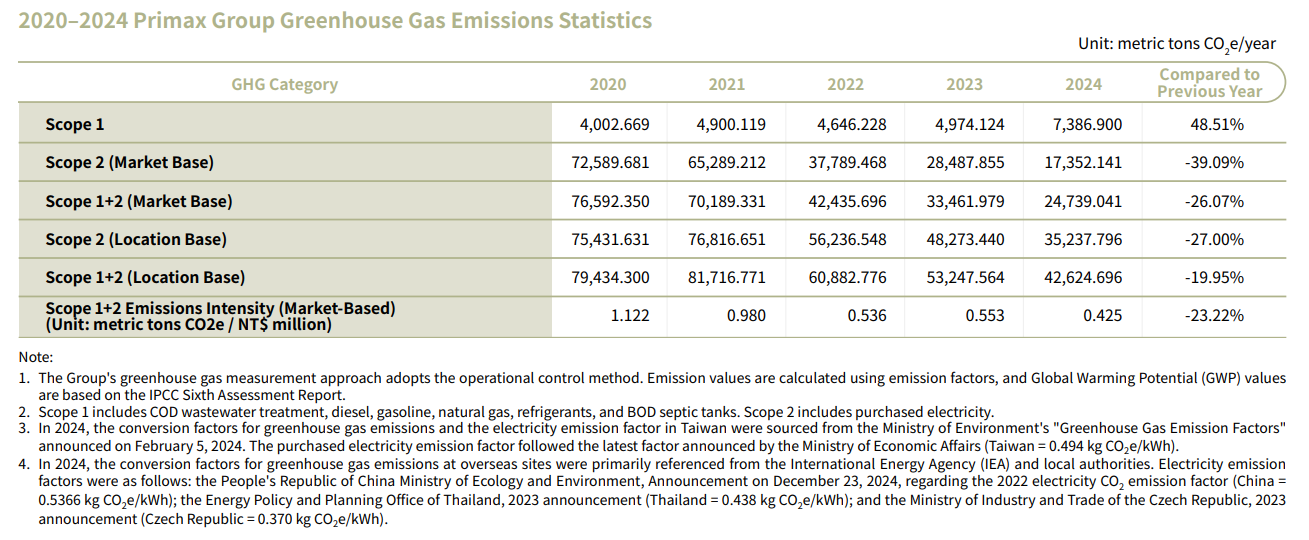Viewport: 1309px width, 540px height.
Task: Click the 2020 intensity value 1.122
Action: pyautogui.click(x=630, y=315)
